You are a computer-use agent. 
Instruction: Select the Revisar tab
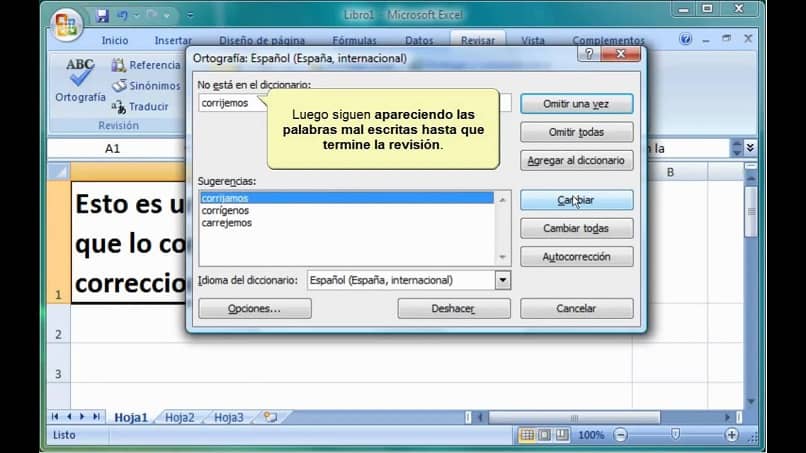point(478,40)
